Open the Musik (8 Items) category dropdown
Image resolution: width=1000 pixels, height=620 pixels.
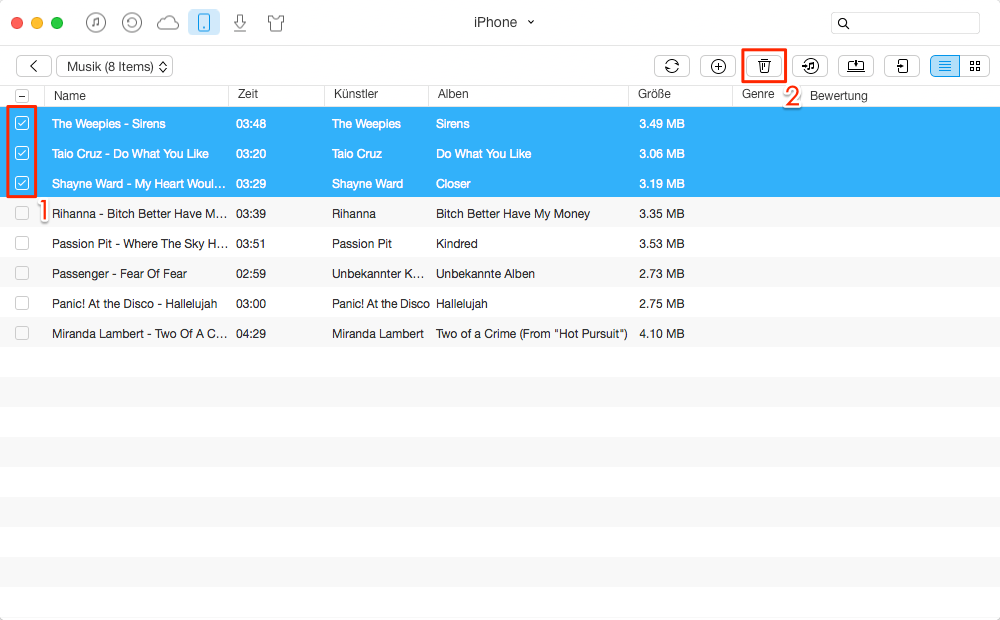click(115, 66)
